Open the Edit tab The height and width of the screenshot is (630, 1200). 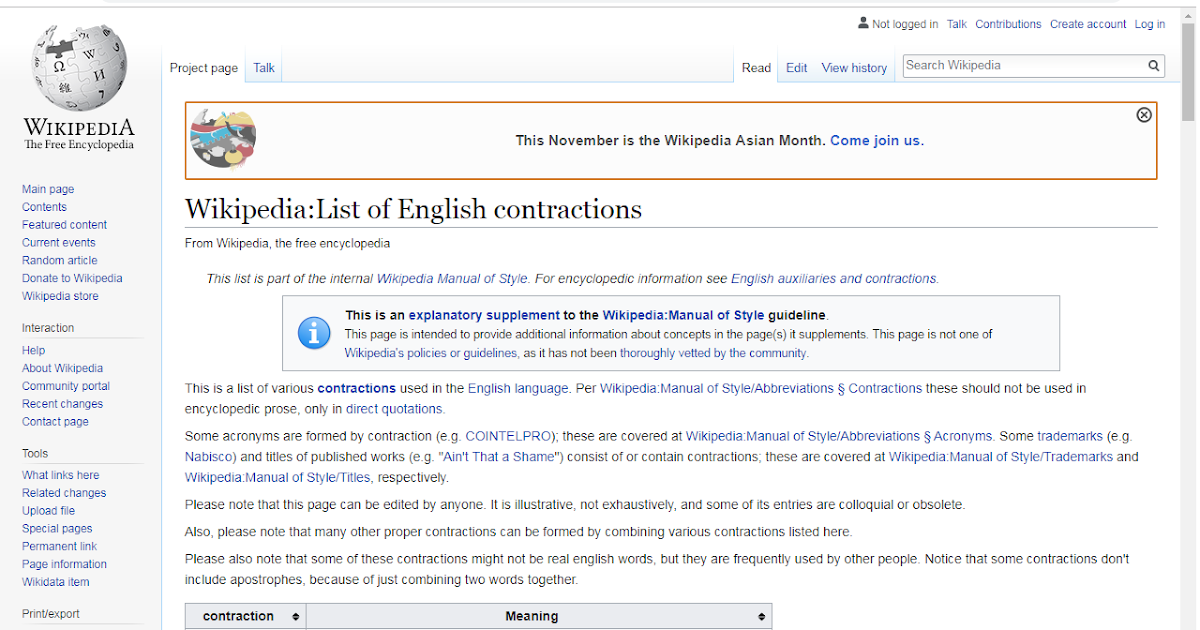point(796,68)
